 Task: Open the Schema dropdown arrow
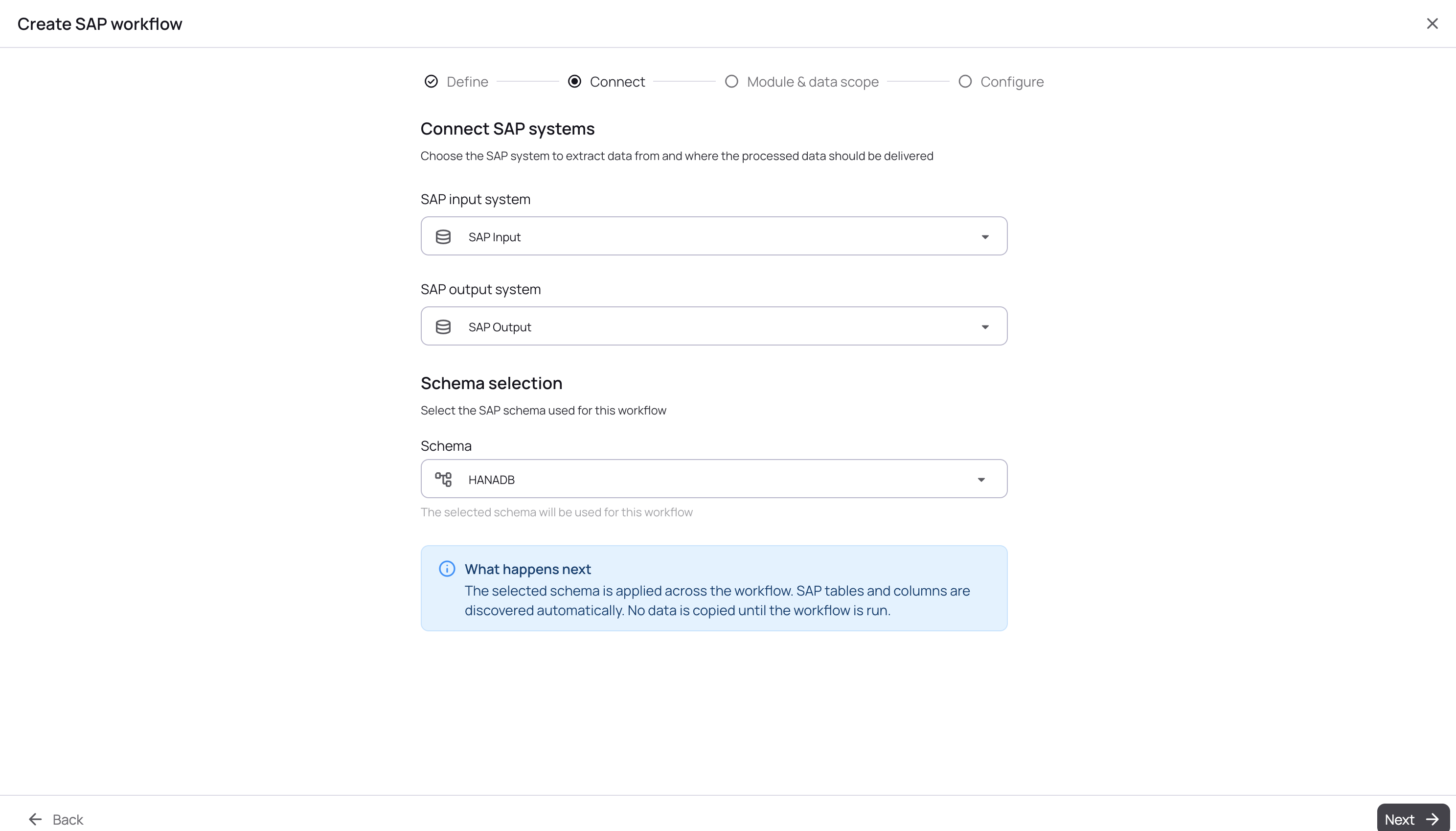(981, 480)
